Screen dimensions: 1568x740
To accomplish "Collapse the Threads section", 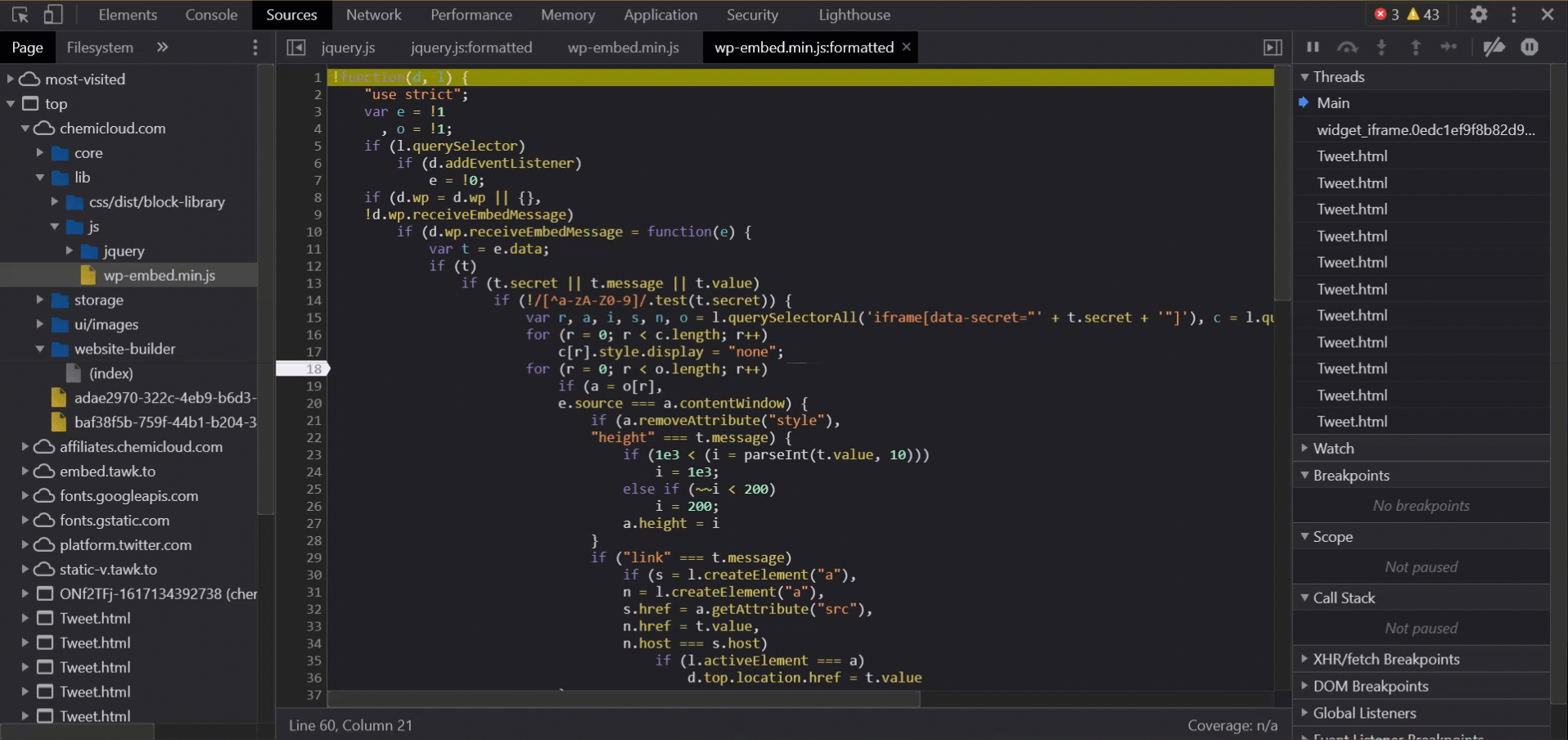I will point(1304,76).
